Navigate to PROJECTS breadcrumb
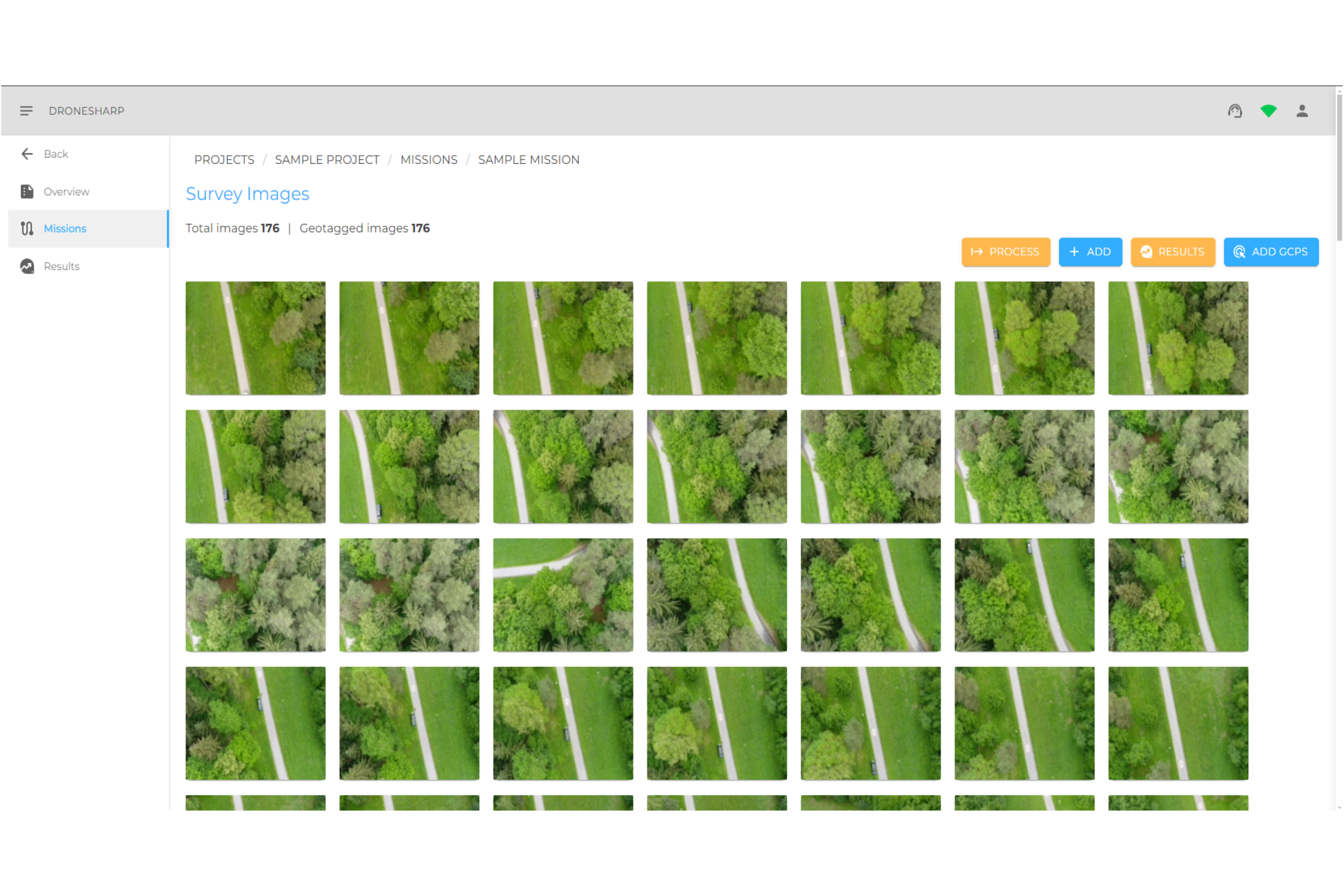Image resolution: width=1344 pixels, height=896 pixels. [x=224, y=160]
